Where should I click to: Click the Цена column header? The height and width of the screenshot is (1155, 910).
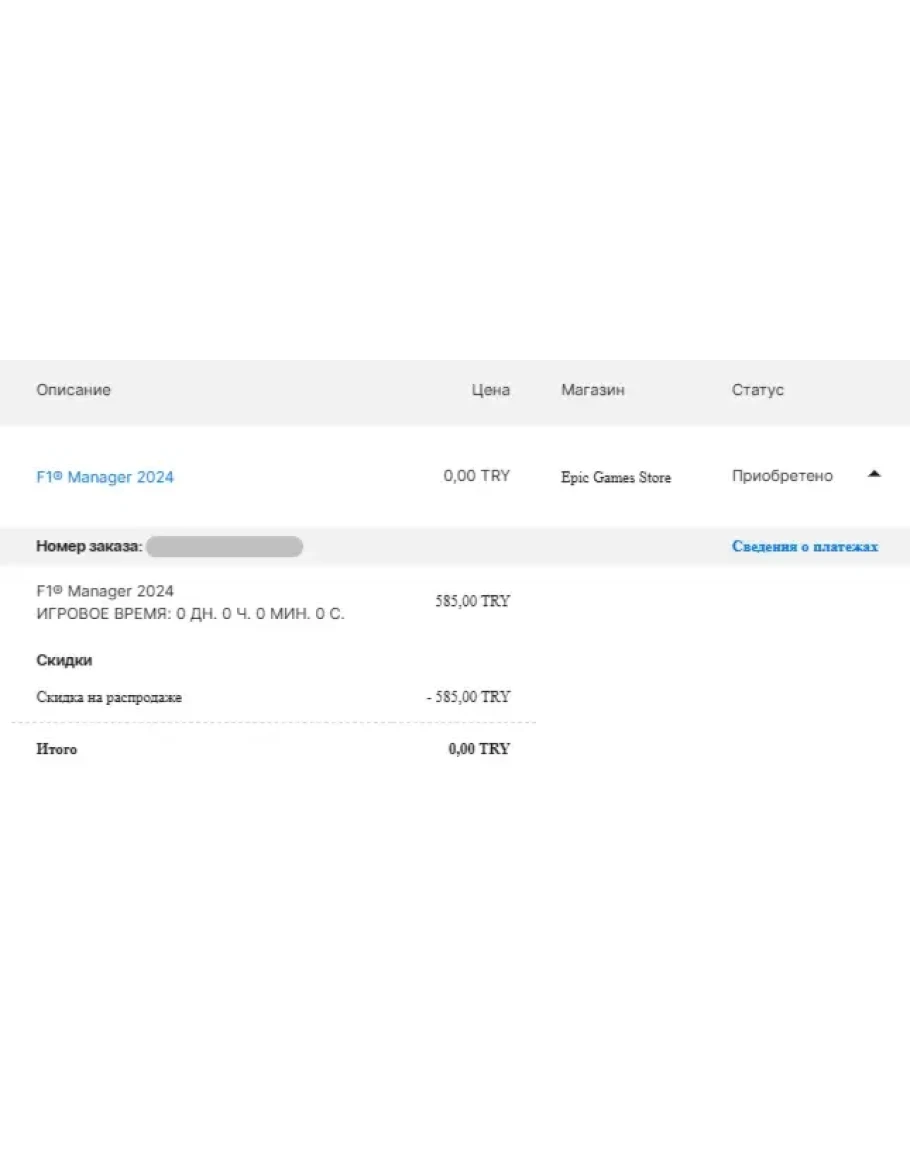(x=490, y=390)
